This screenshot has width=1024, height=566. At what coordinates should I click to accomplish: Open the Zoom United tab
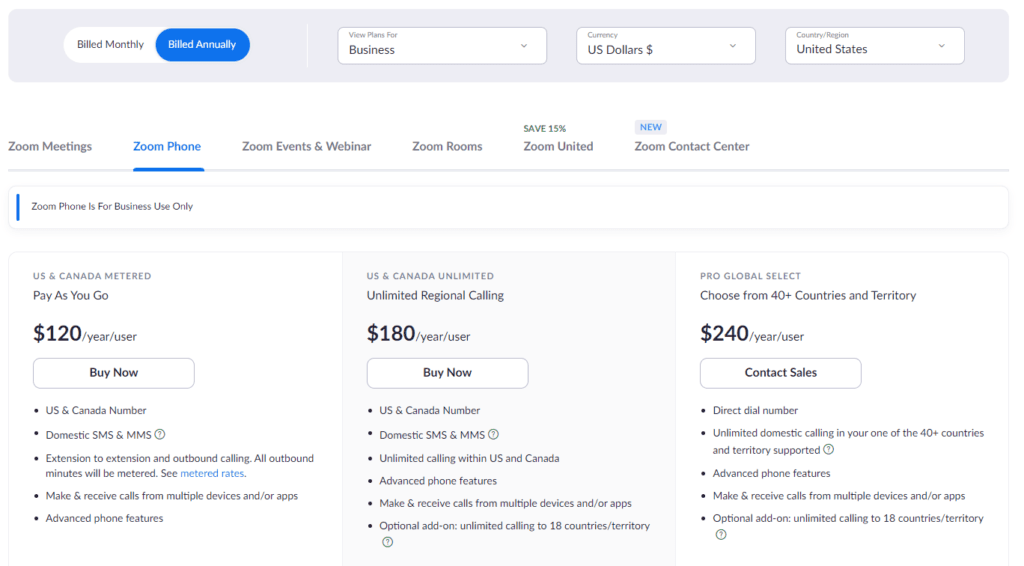pyautogui.click(x=558, y=146)
